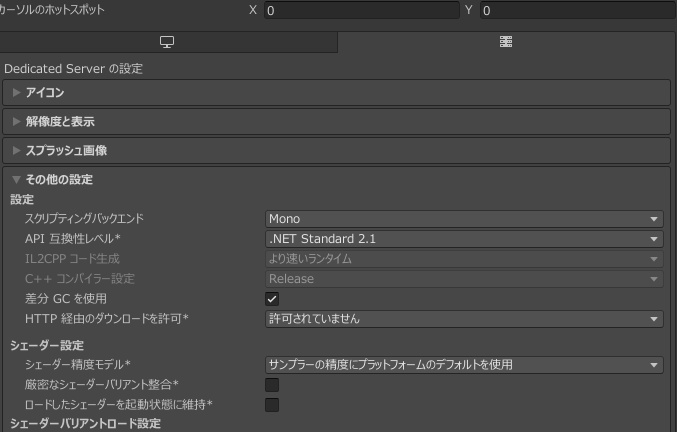Open the スプラッシュ画像 foldout

click(x=66, y=150)
